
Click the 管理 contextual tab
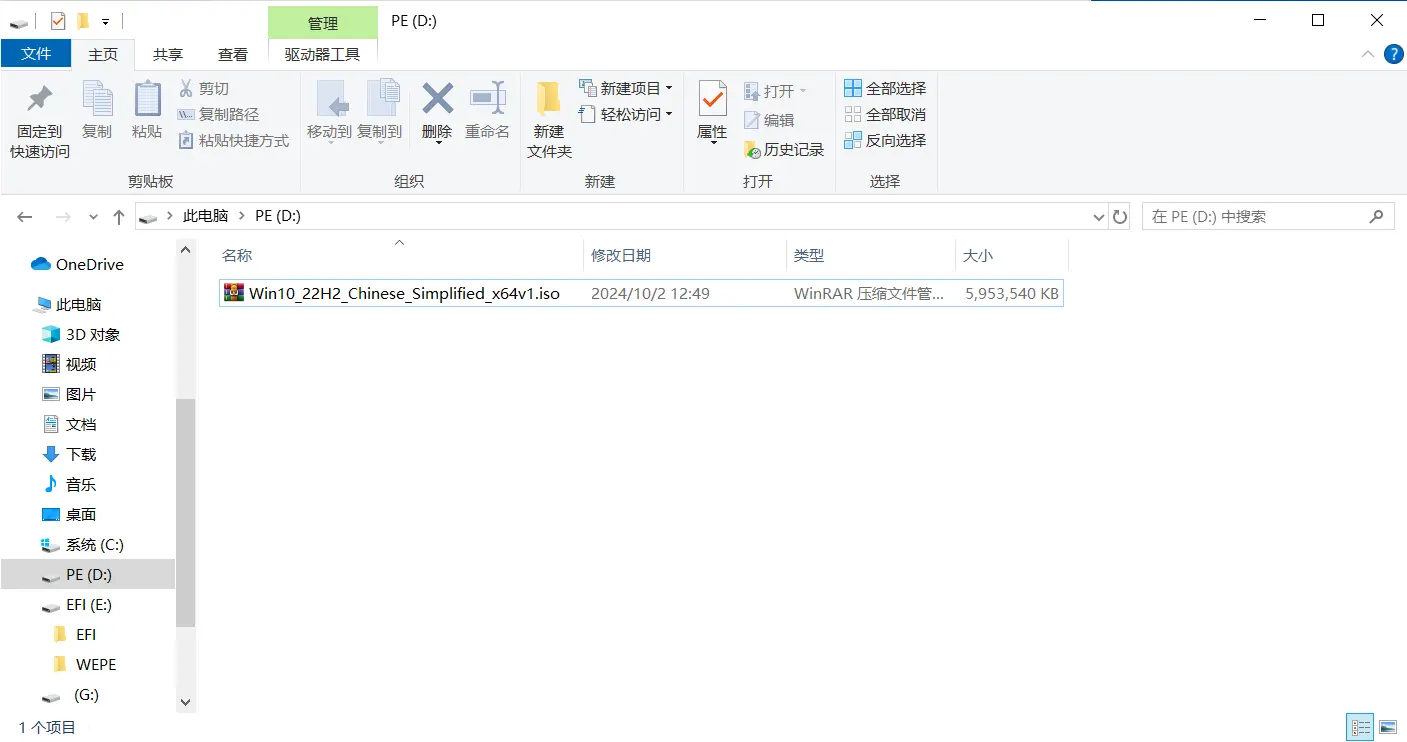[x=323, y=22]
